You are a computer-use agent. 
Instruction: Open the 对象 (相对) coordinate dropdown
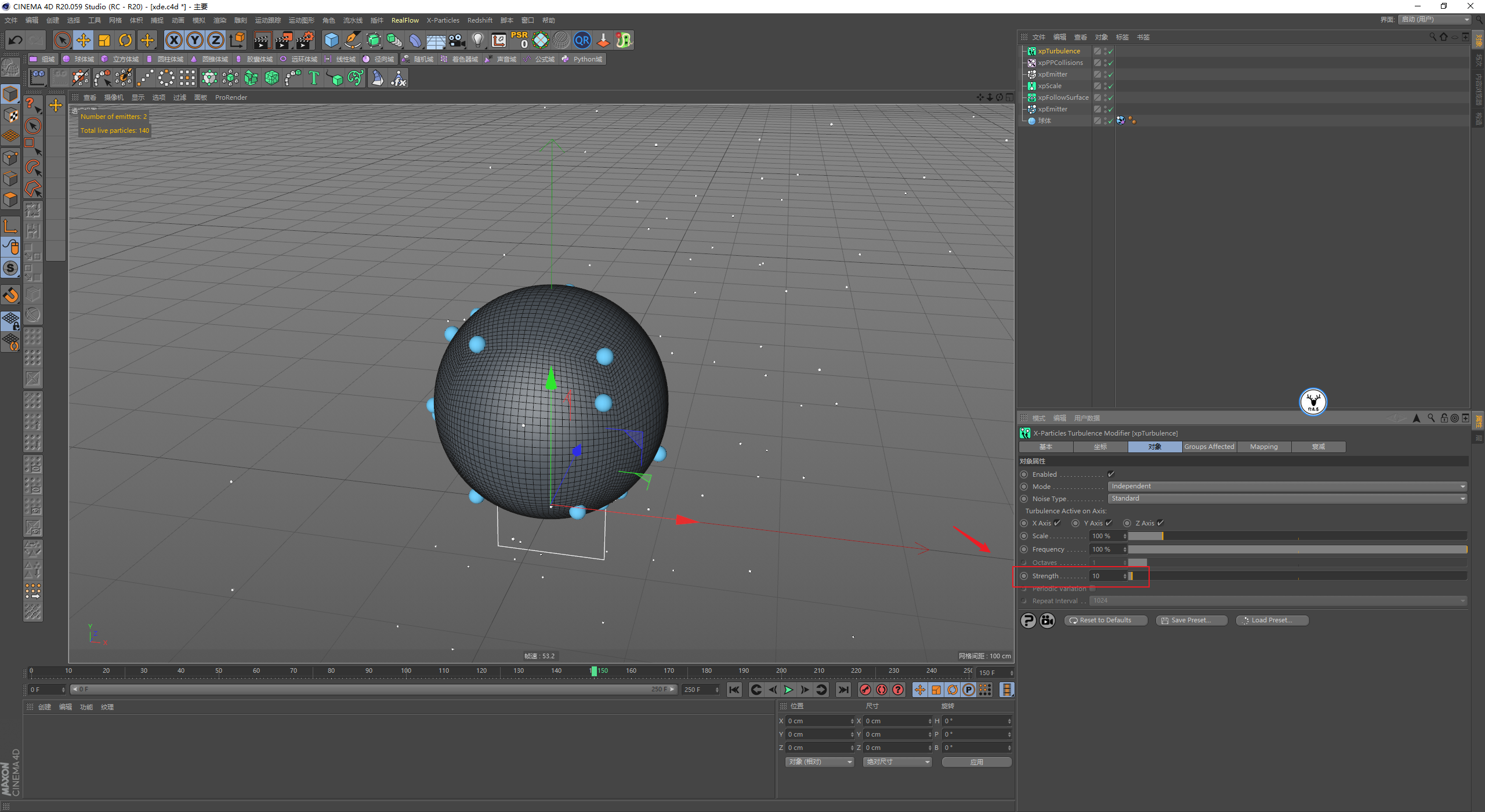coord(820,762)
